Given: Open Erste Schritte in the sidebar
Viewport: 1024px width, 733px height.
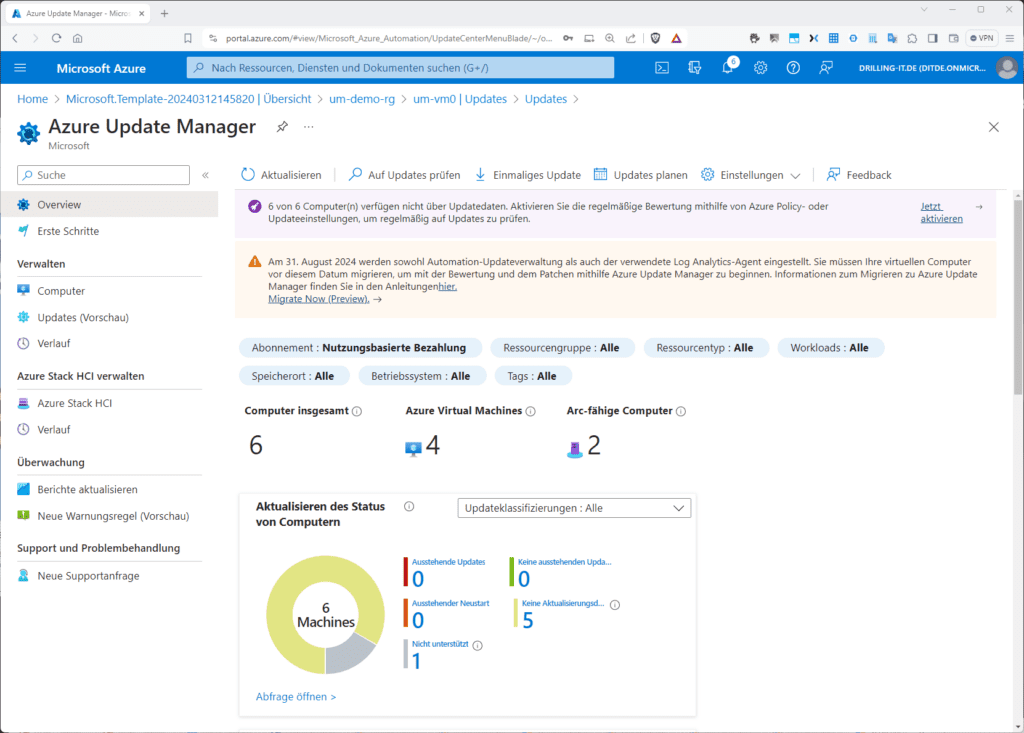Looking at the screenshot, I should pyautogui.click(x=68, y=231).
